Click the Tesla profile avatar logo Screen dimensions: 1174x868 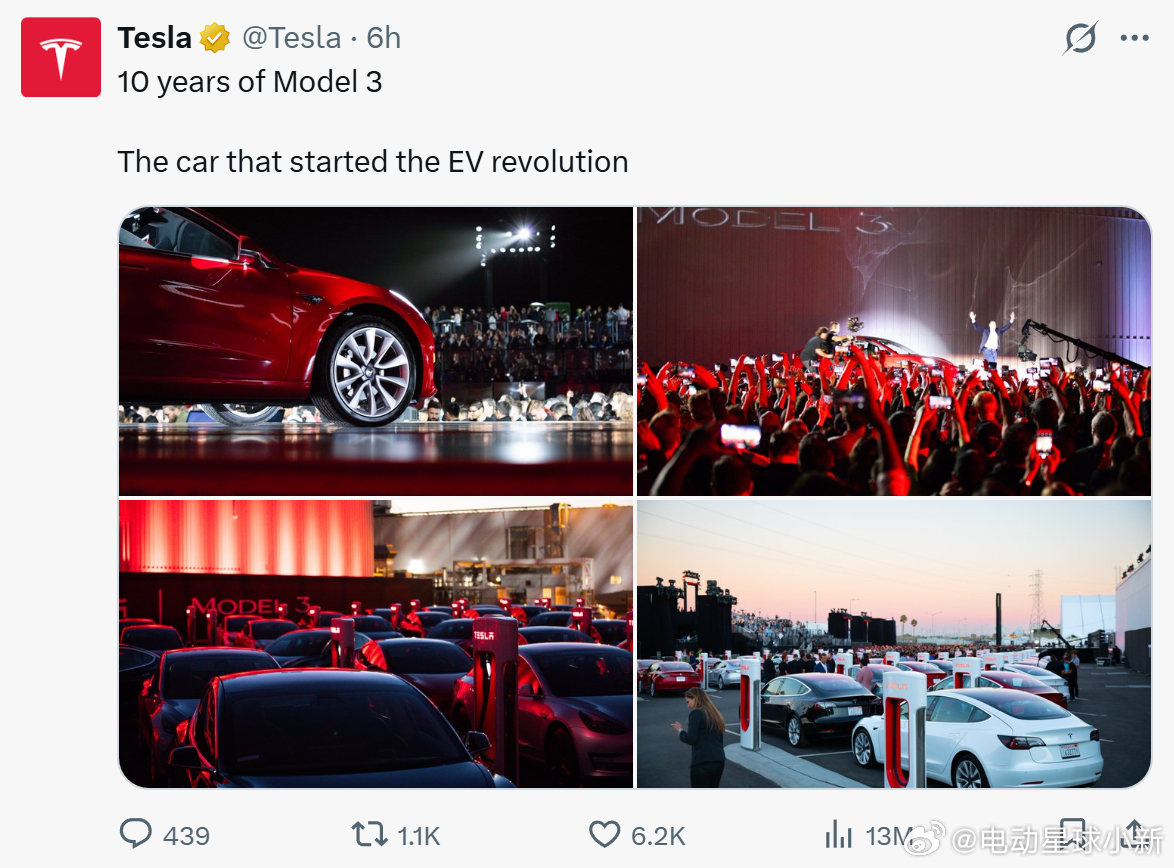point(61,57)
